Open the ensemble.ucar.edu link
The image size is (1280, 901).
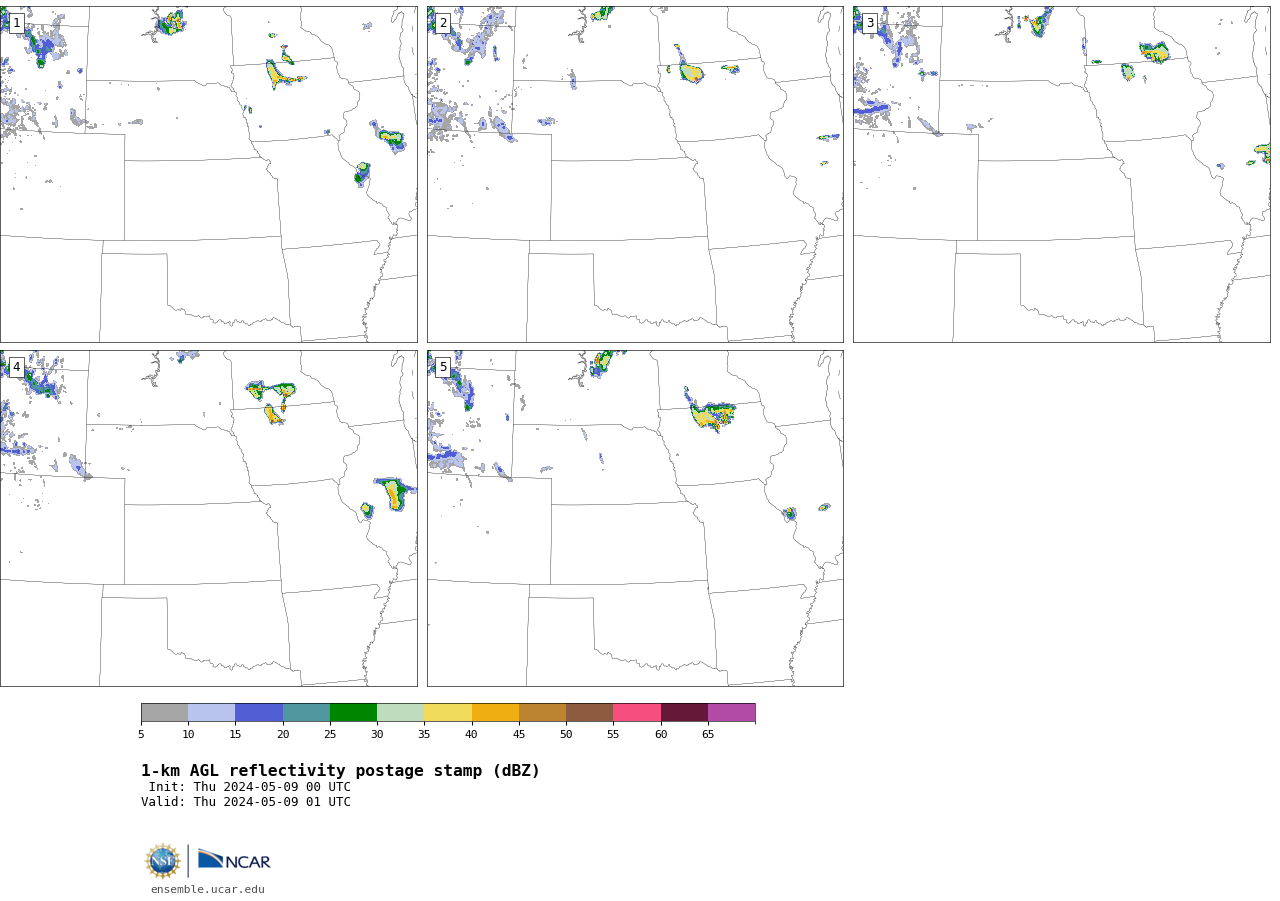click(x=208, y=890)
